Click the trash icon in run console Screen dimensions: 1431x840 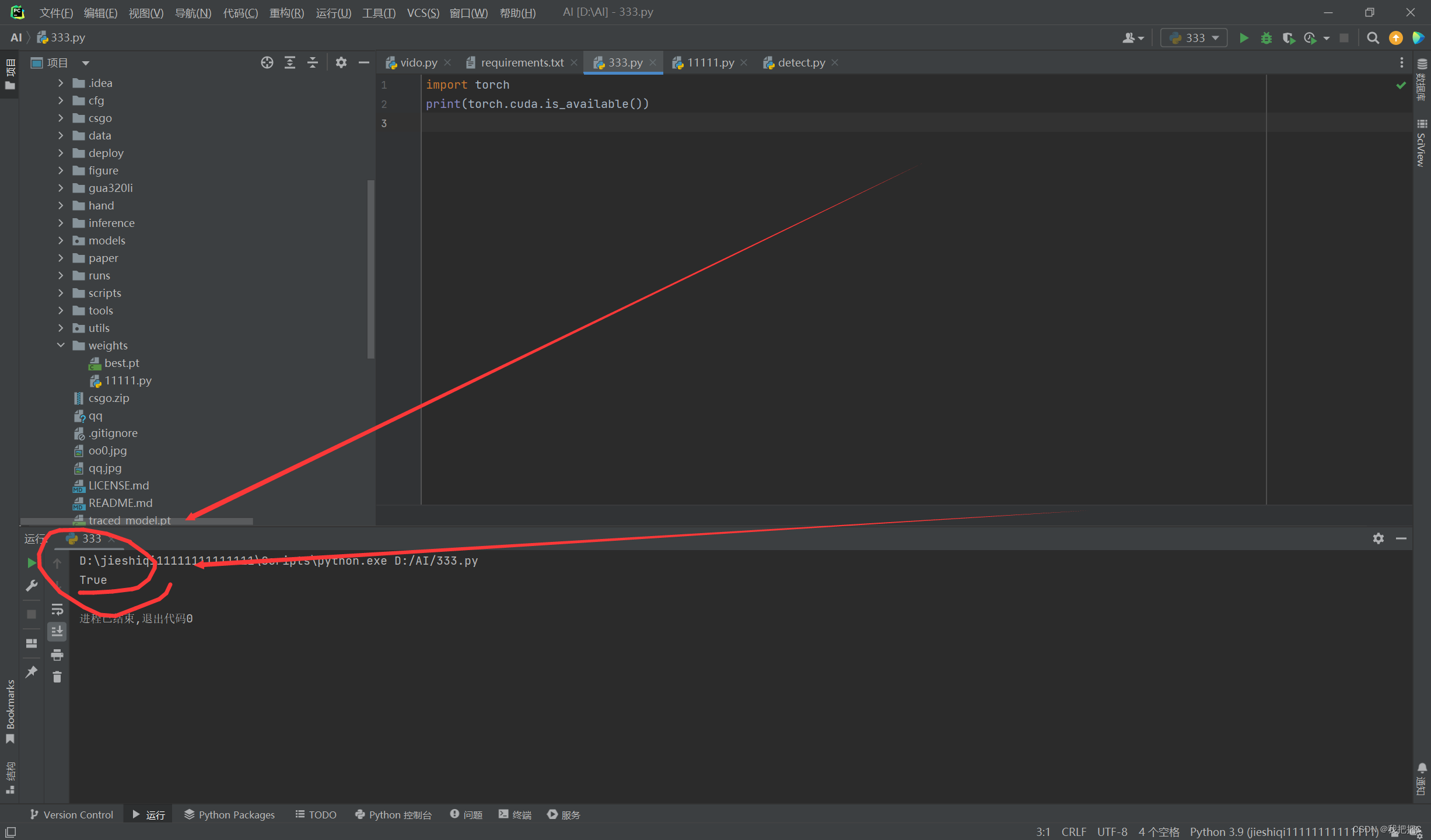(x=57, y=677)
